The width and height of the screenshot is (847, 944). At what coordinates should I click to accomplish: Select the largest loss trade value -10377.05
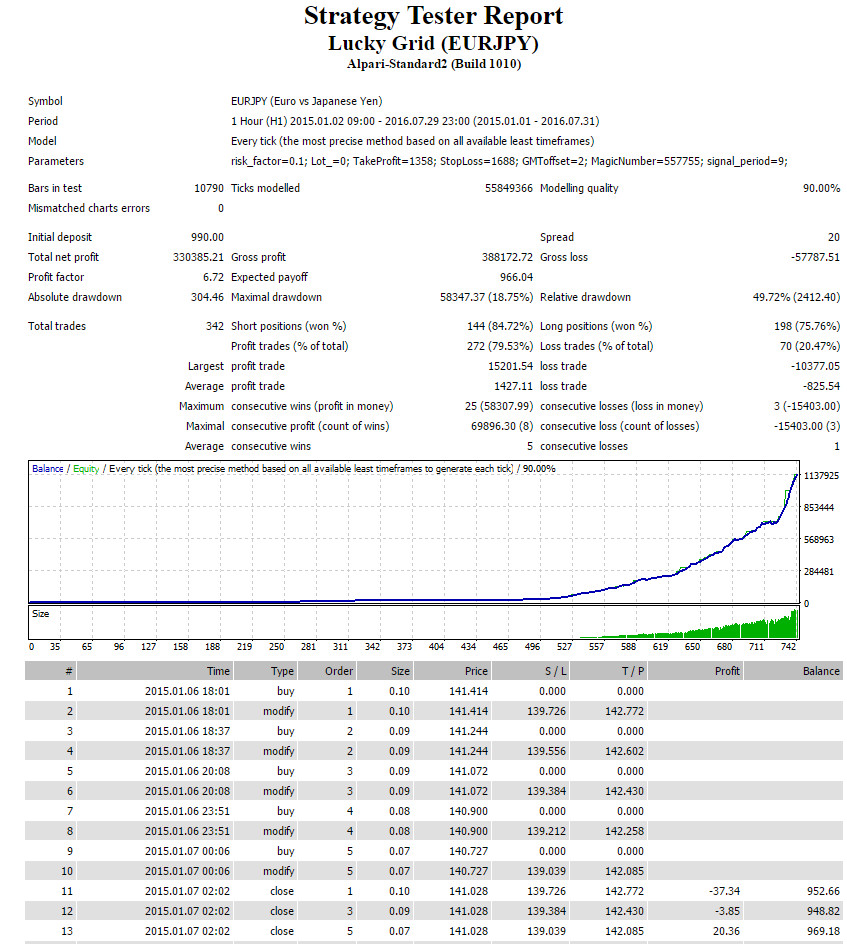pyautogui.click(x=815, y=366)
